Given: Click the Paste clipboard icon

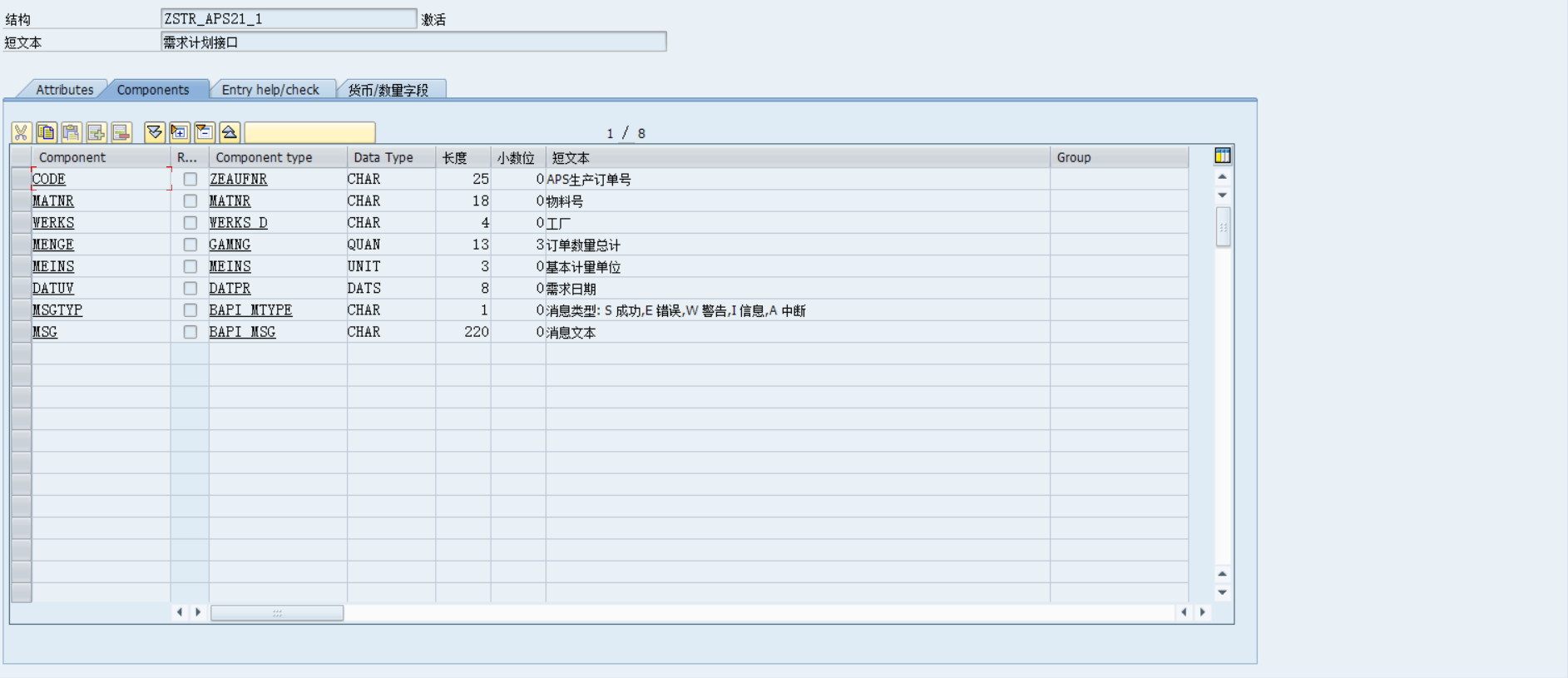Looking at the screenshot, I should 71,132.
